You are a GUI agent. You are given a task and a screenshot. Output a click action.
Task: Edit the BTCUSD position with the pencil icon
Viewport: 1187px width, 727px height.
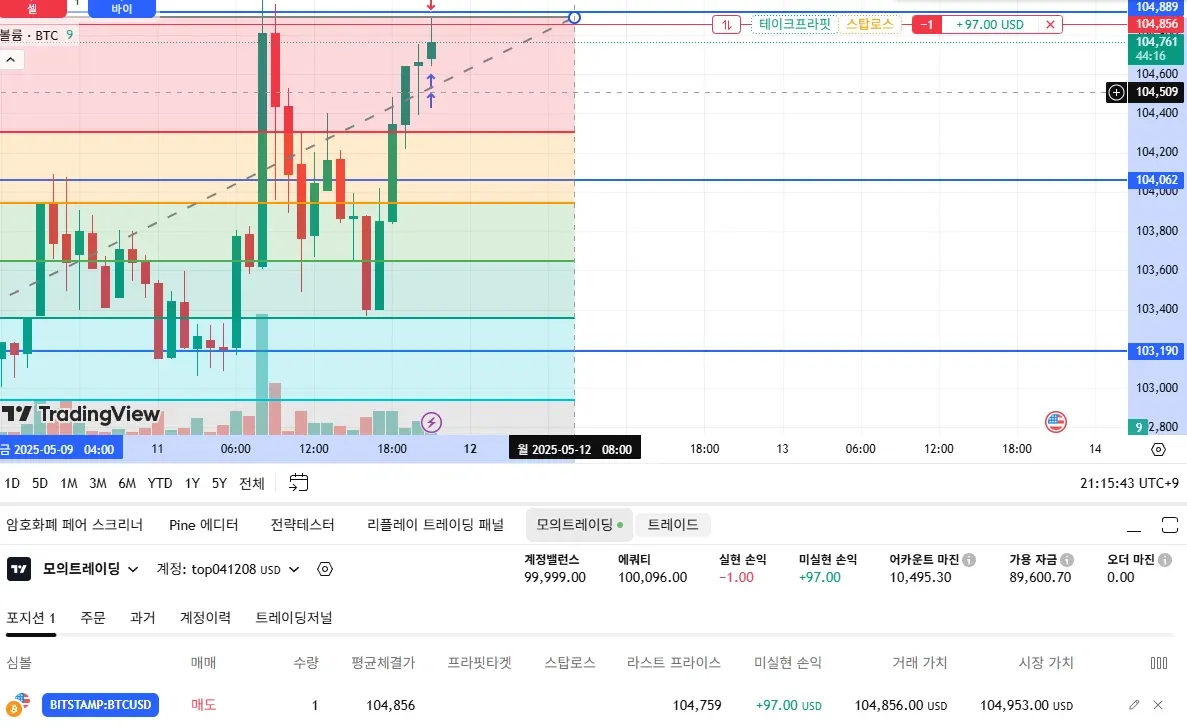[1134, 705]
